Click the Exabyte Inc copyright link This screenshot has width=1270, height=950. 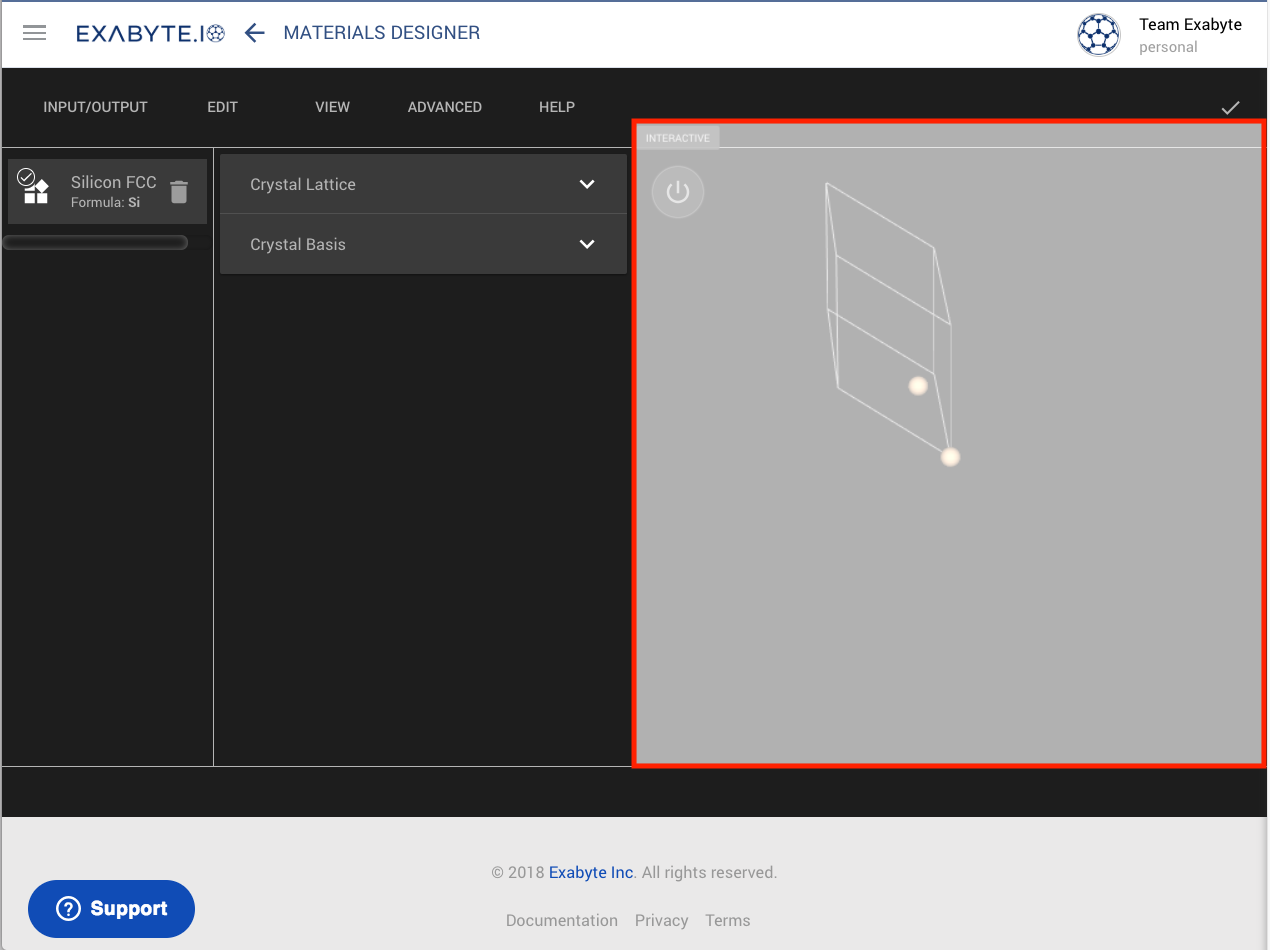[590, 872]
